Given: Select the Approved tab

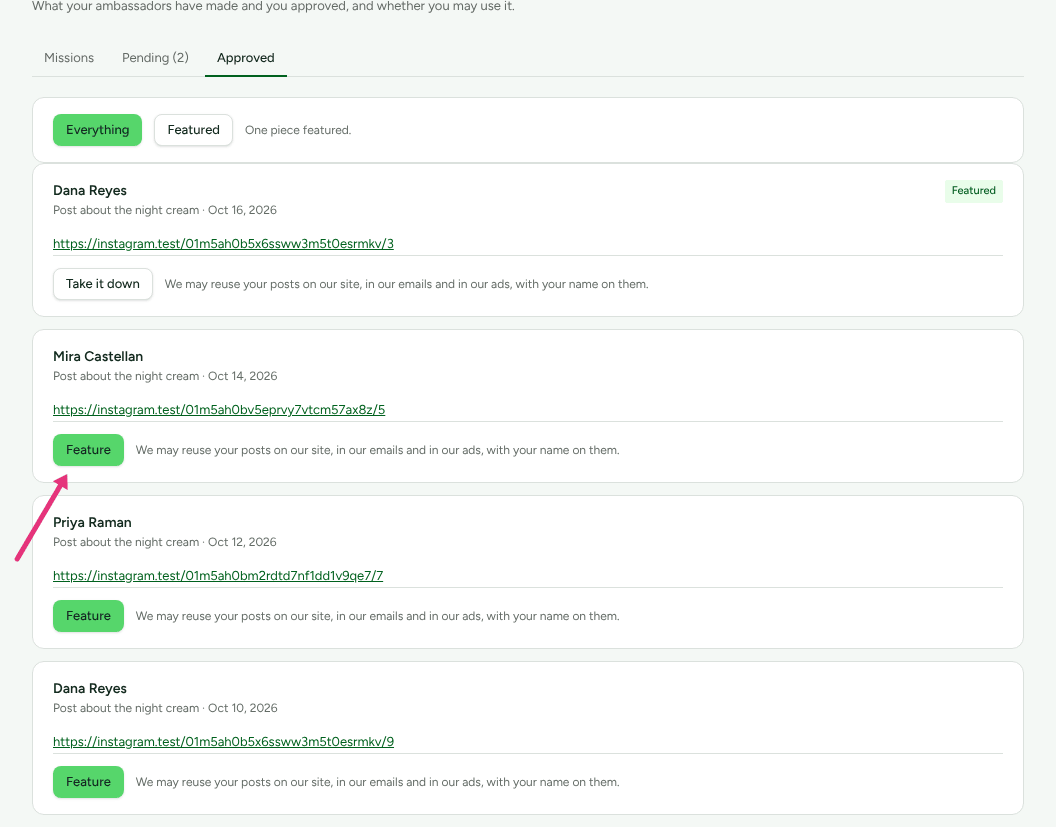Looking at the screenshot, I should pyautogui.click(x=246, y=58).
